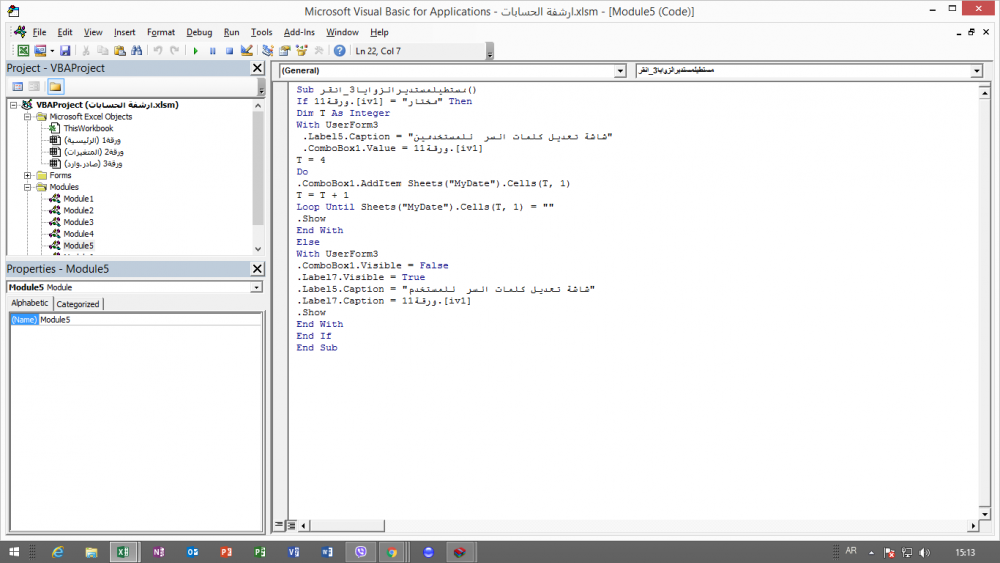
Task: Open Project Explorer toolbar icon
Action: tap(268, 51)
